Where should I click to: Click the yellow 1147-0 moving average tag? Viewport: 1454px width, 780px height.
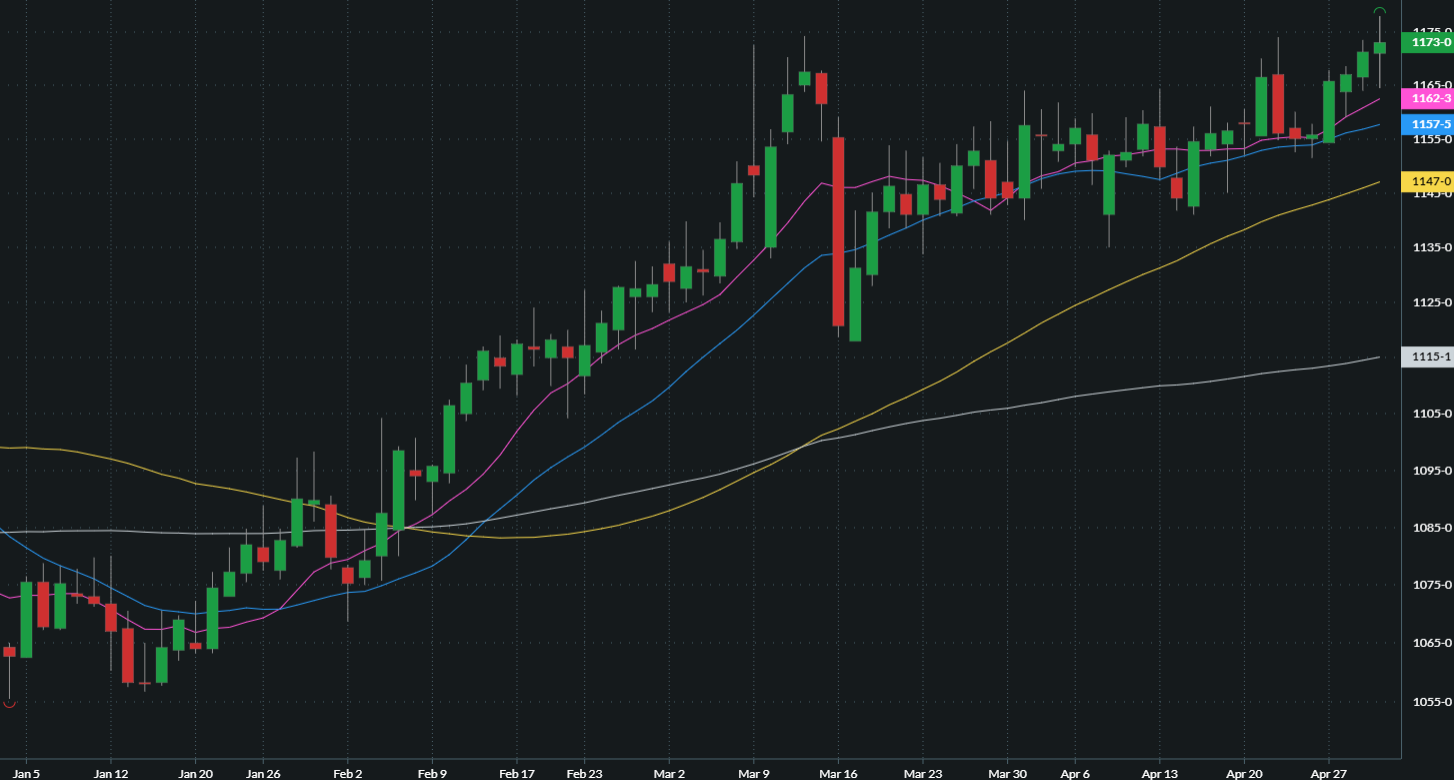click(1427, 181)
